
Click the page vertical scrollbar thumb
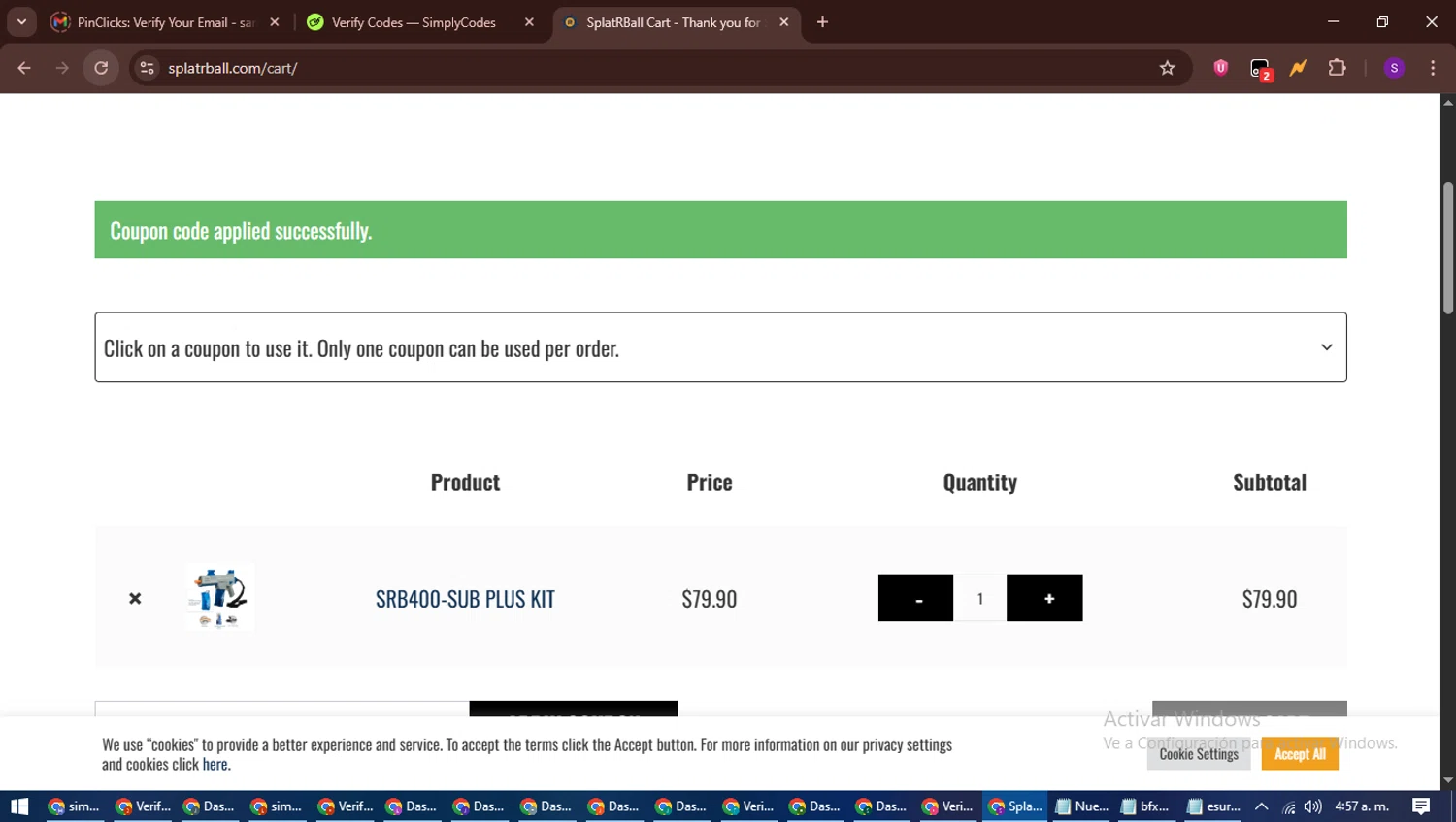tap(1448, 247)
